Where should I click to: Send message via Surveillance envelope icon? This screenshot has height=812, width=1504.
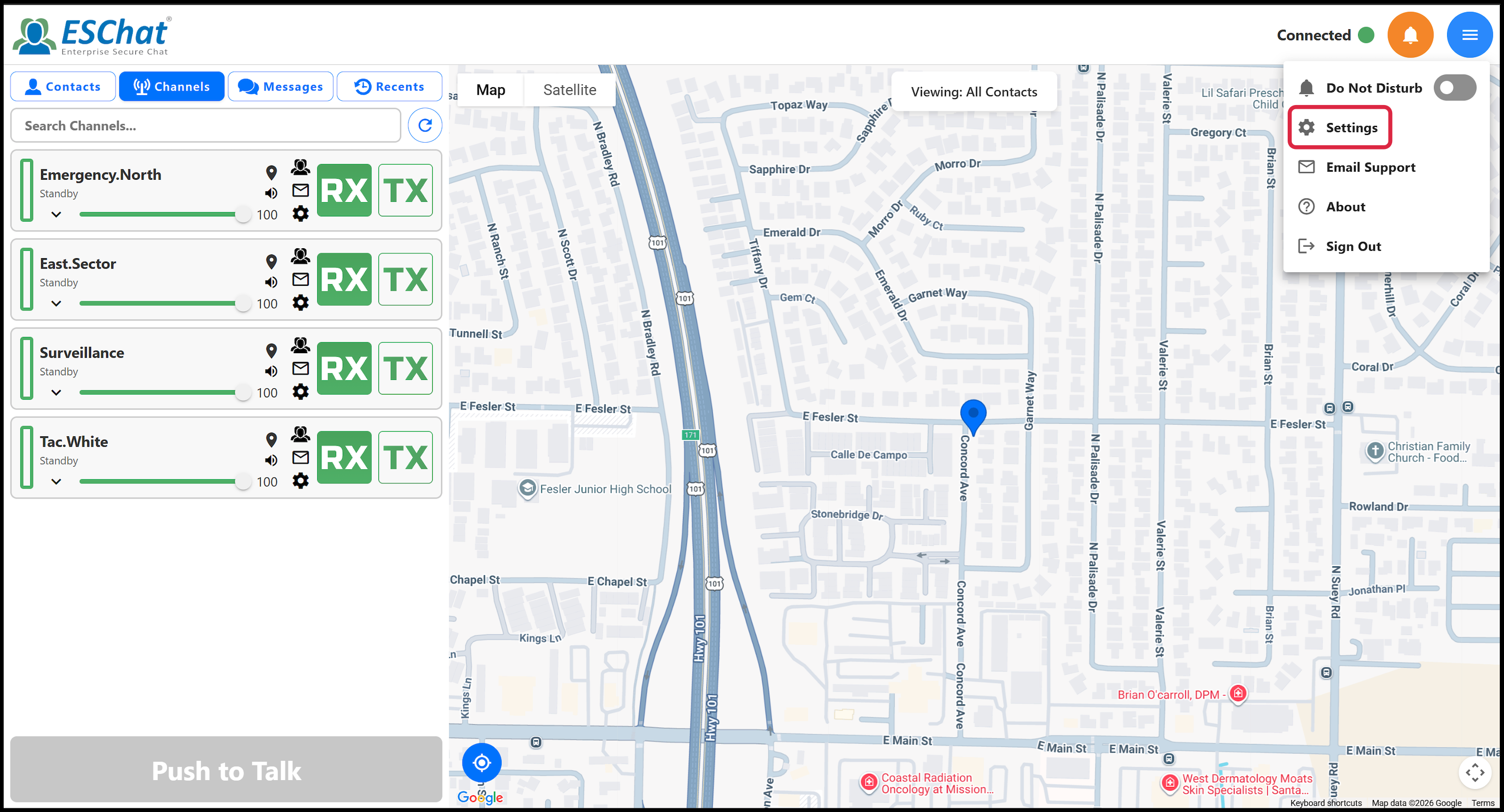pos(300,368)
